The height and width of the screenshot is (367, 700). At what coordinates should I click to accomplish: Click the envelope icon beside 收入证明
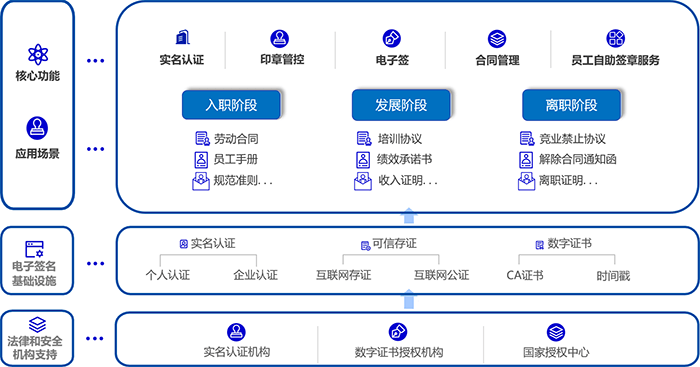click(363, 181)
